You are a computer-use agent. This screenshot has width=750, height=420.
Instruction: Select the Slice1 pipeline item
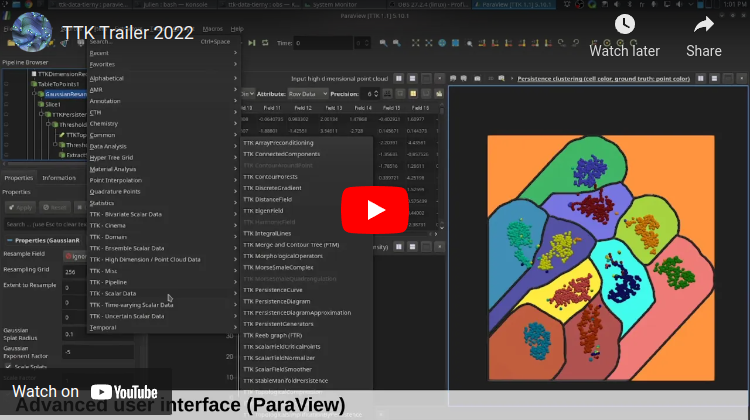53,104
